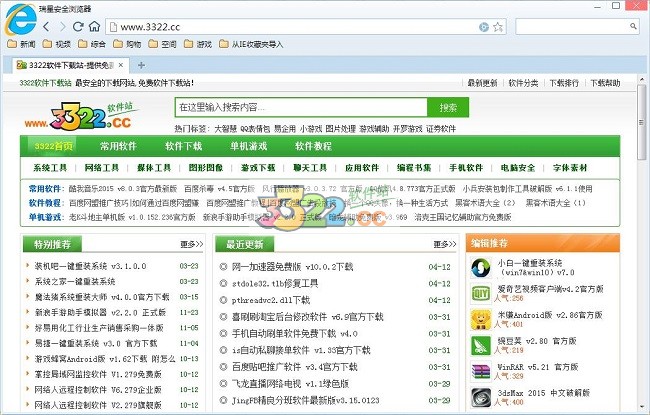Click 下载帮助 top link

[605, 83]
